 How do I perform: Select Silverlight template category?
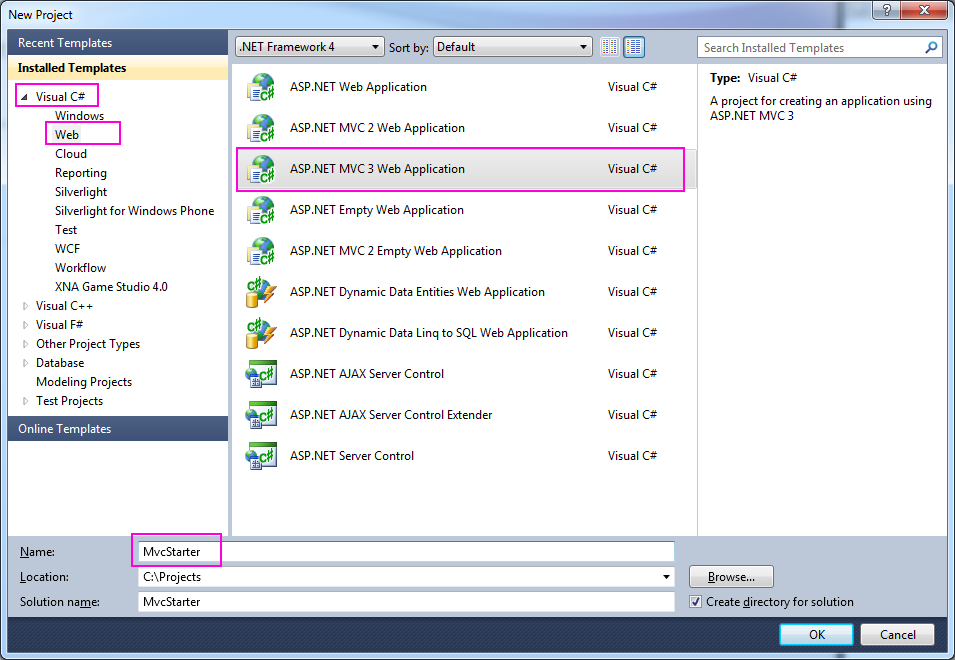point(80,192)
